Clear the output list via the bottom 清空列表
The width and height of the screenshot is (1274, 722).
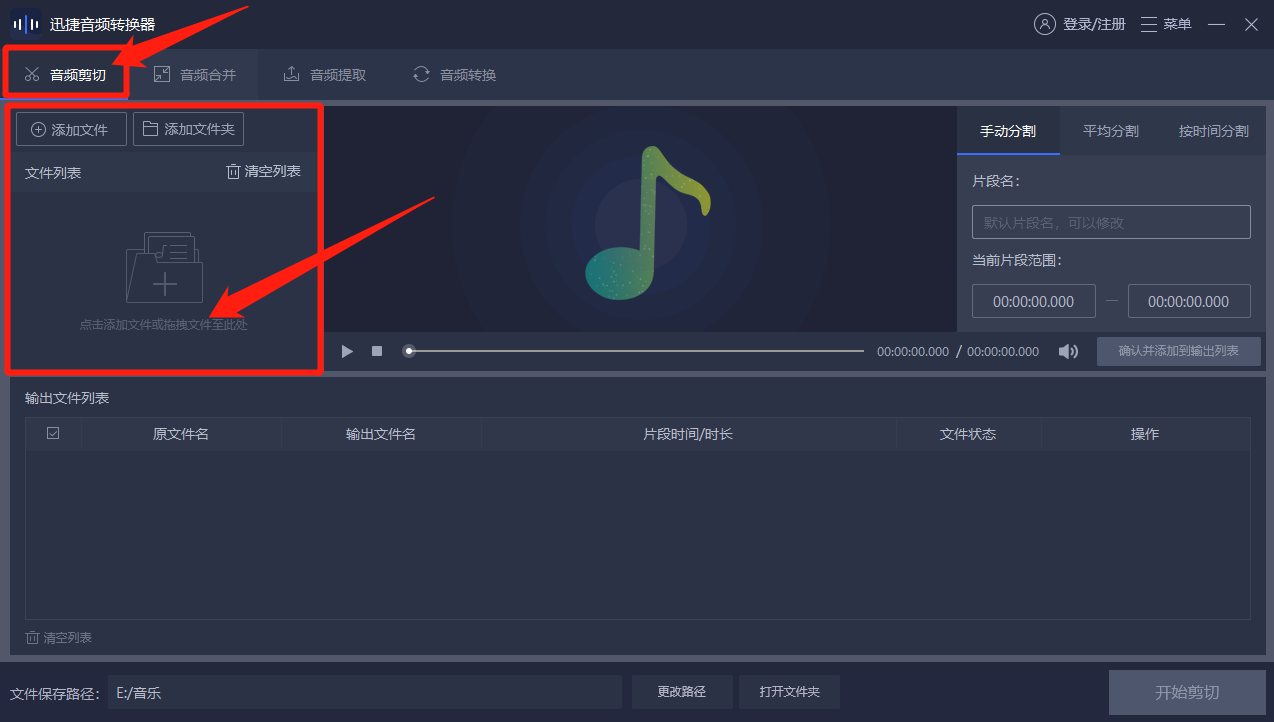pos(59,638)
